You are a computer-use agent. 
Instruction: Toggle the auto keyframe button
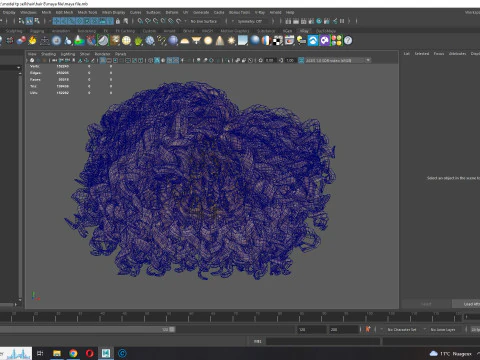(368, 329)
